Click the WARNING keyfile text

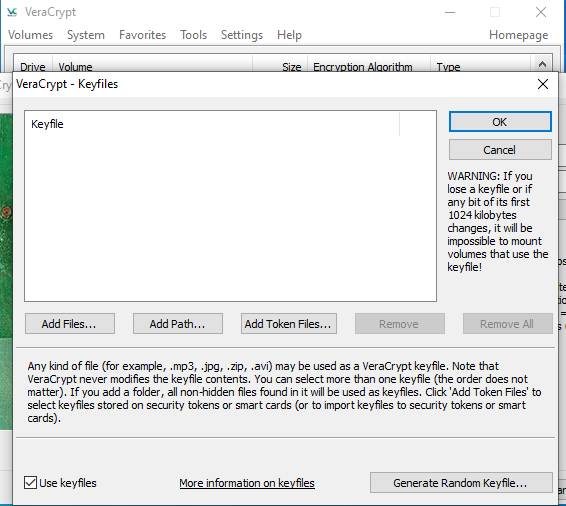point(498,222)
